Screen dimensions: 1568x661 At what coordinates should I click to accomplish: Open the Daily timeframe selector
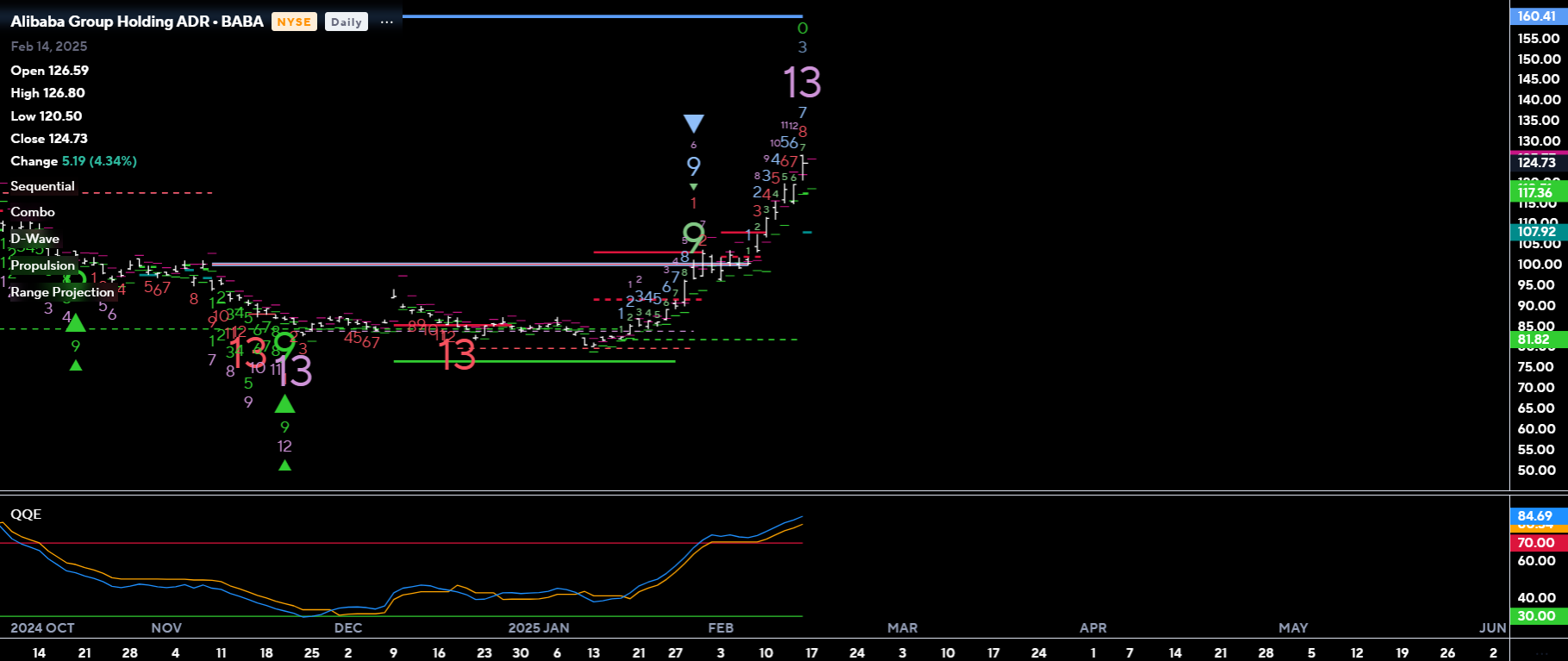pos(346,22)
